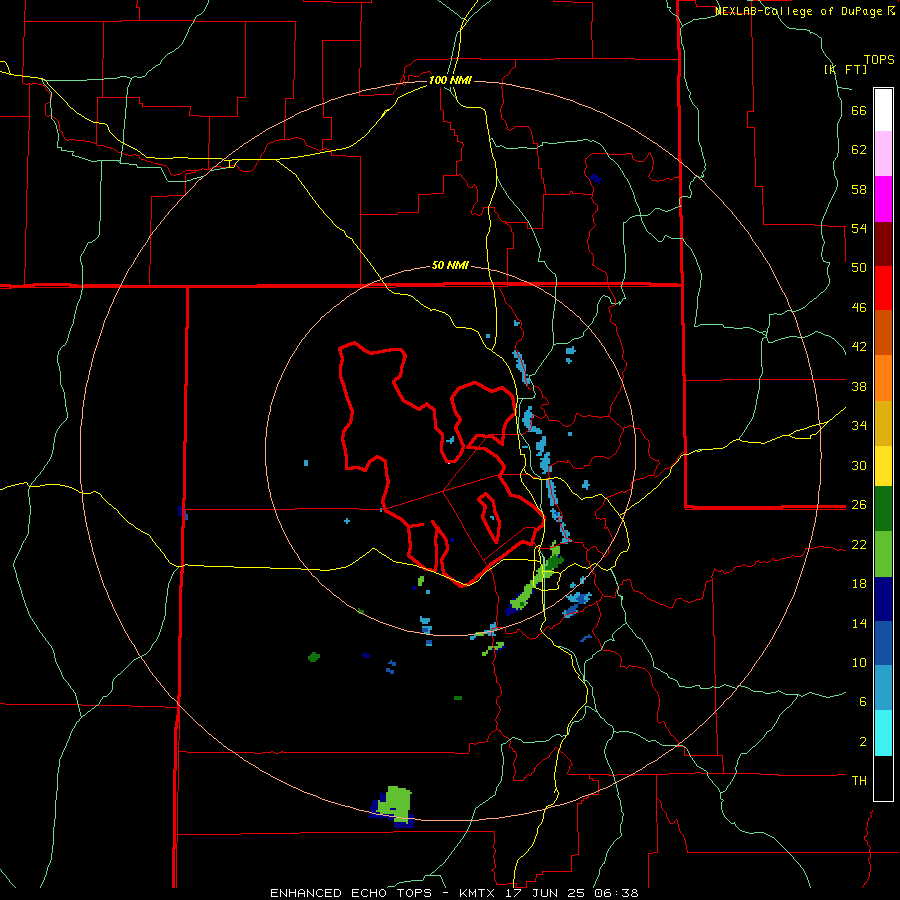This screenshot has height=900, width=900.
Task: Click the 38 value on the legend
Action: tap(859, 386)
